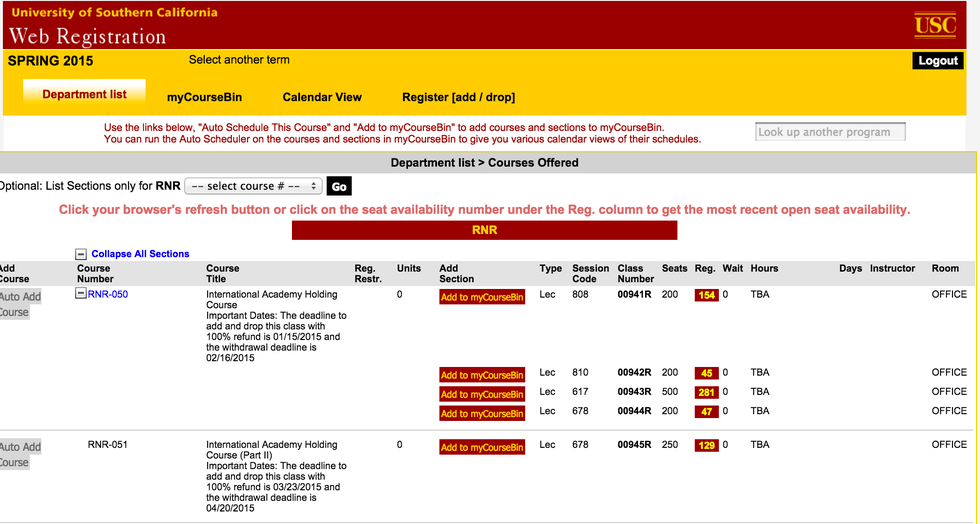This screenshot has height=524, width=980.
Task: Select the Department list tab
Action: pyautogui.click(x=85, y=95)
